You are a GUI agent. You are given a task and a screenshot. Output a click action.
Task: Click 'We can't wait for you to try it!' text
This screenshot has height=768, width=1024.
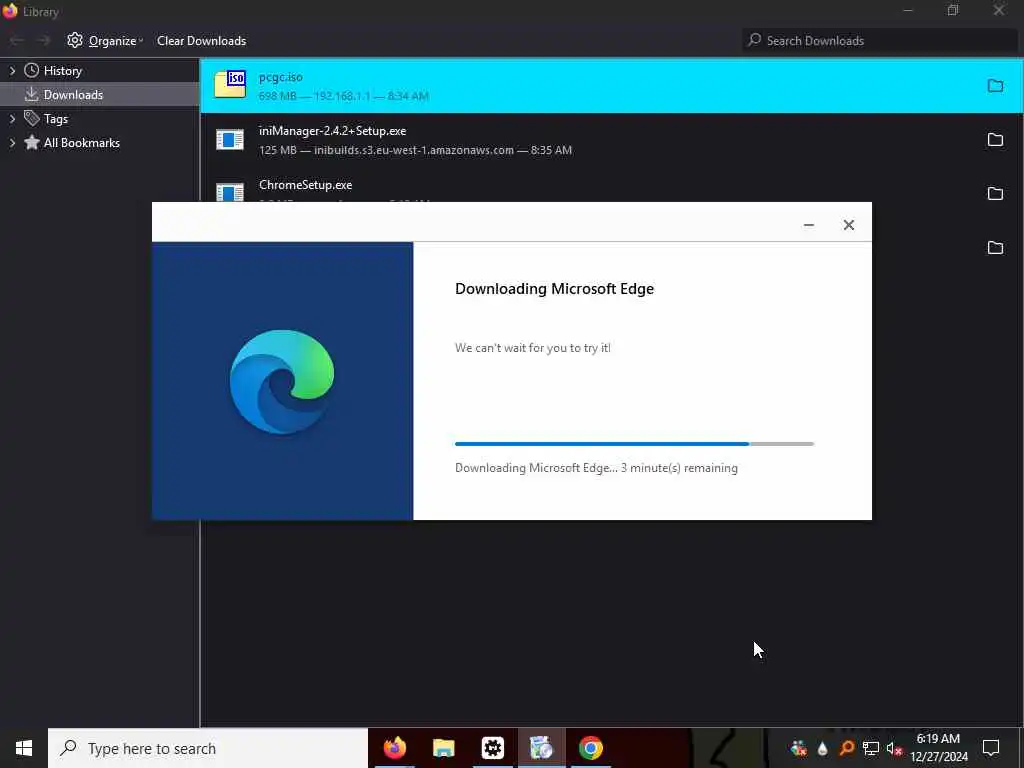(x=533, y=348)
